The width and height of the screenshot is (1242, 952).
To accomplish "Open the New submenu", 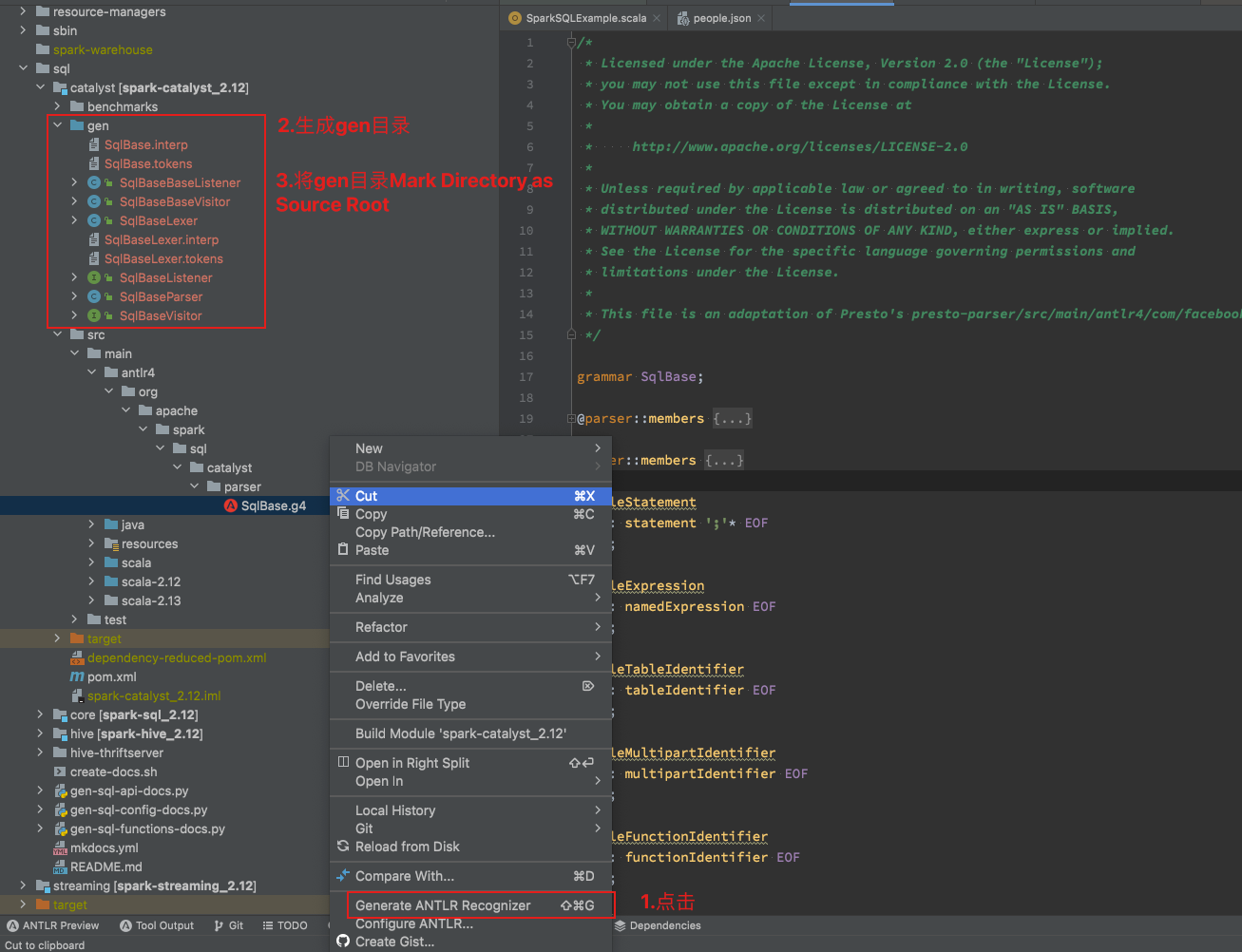I will pyautogui.click(x=470, y=448).
